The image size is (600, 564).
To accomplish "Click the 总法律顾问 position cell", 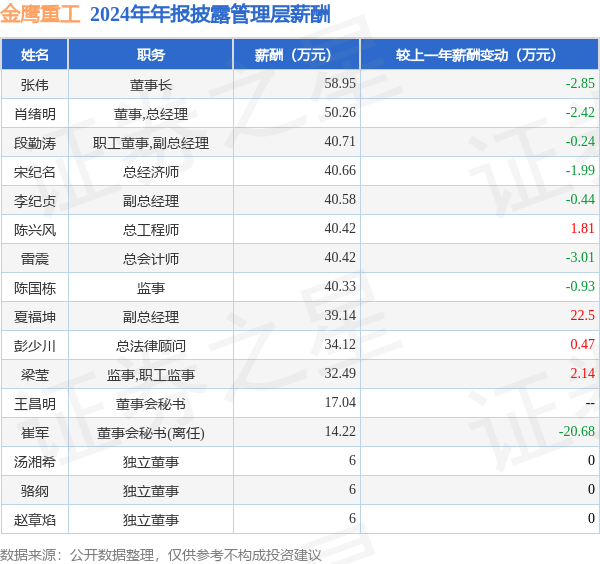I will (x=151, y=347).
